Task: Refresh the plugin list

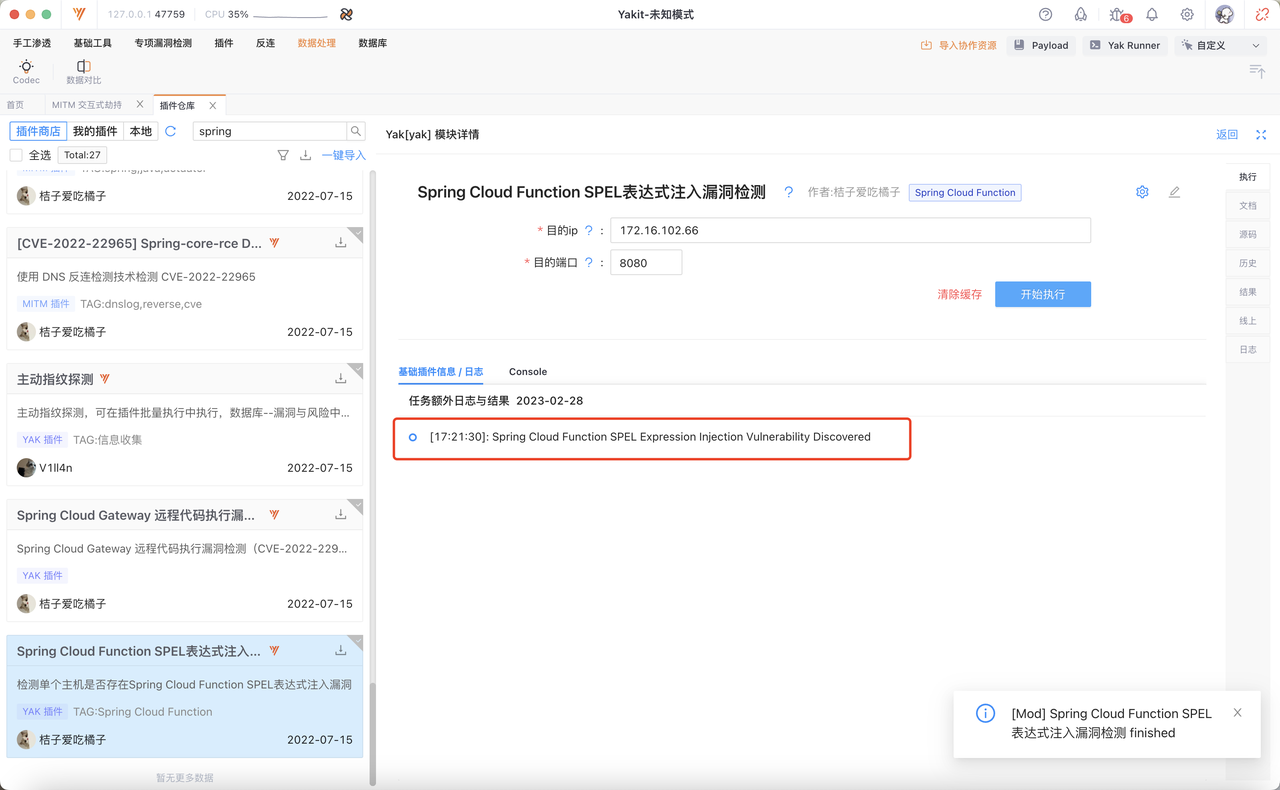Action: [x=171, y=131]
